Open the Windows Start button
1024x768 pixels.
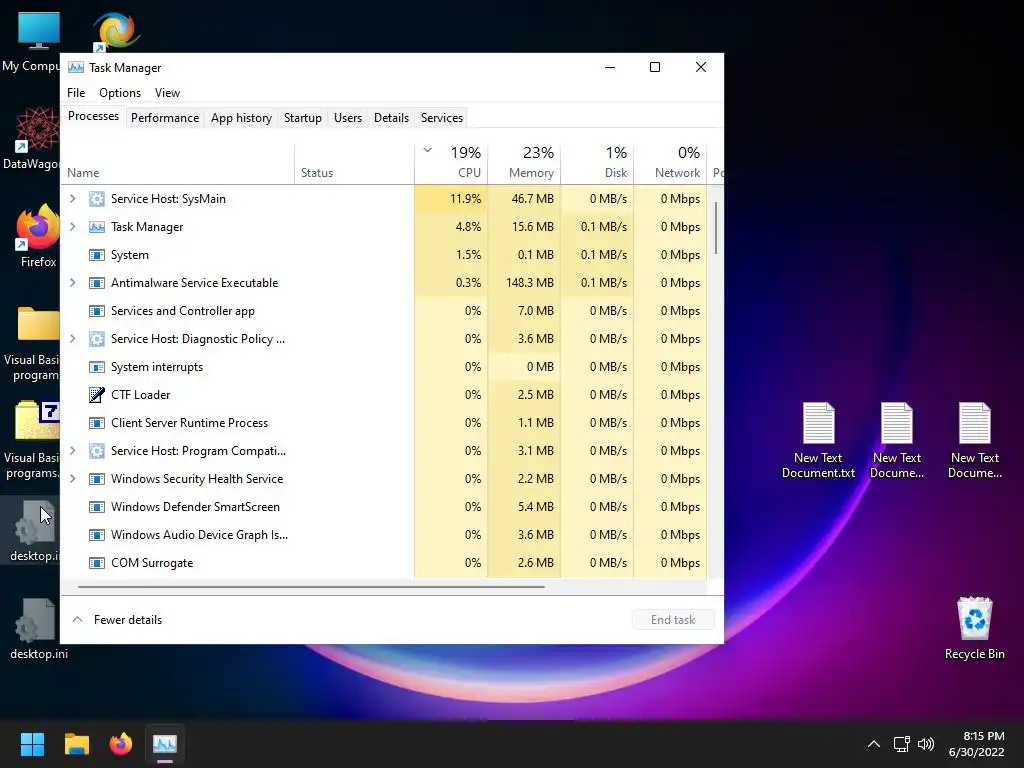pos(32,744)
